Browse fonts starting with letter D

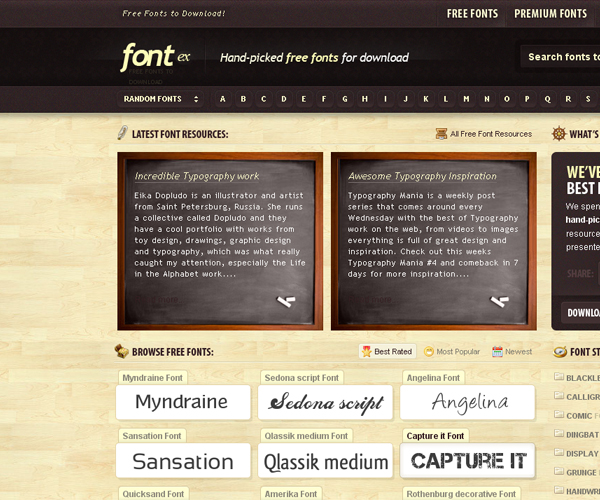[x=284, y=99]
